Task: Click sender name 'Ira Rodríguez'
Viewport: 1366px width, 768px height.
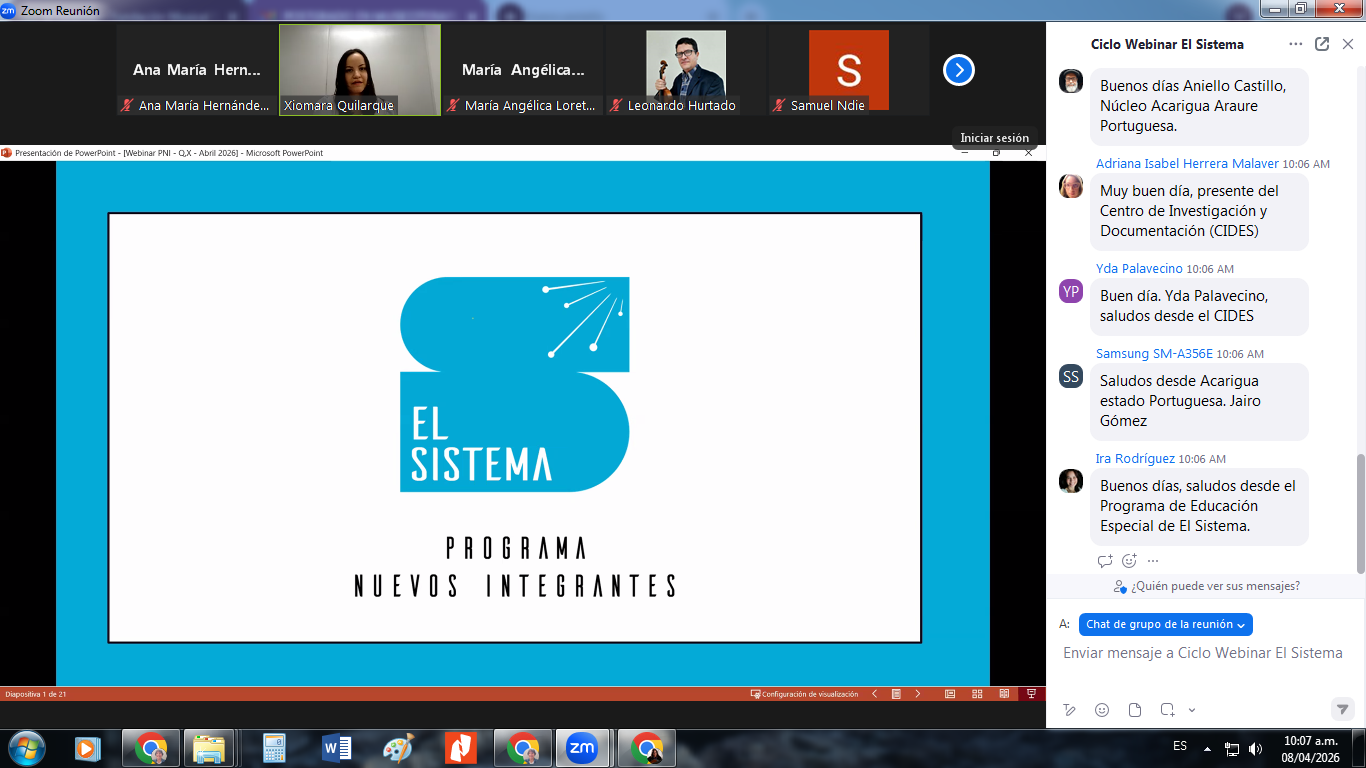Action: click(x=1135, y=459)
